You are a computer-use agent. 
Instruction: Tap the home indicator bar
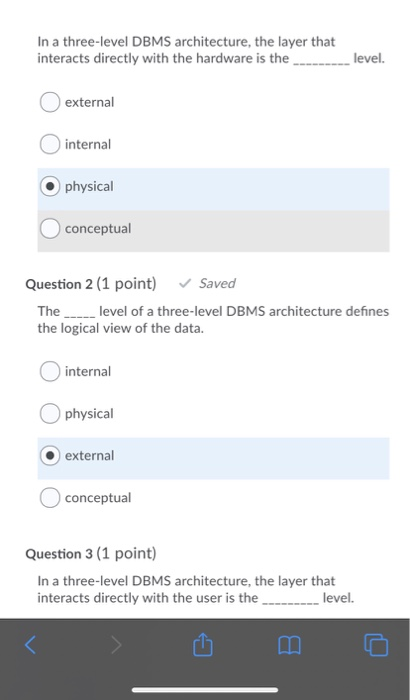pyautogui.click(x=205, y=690)
